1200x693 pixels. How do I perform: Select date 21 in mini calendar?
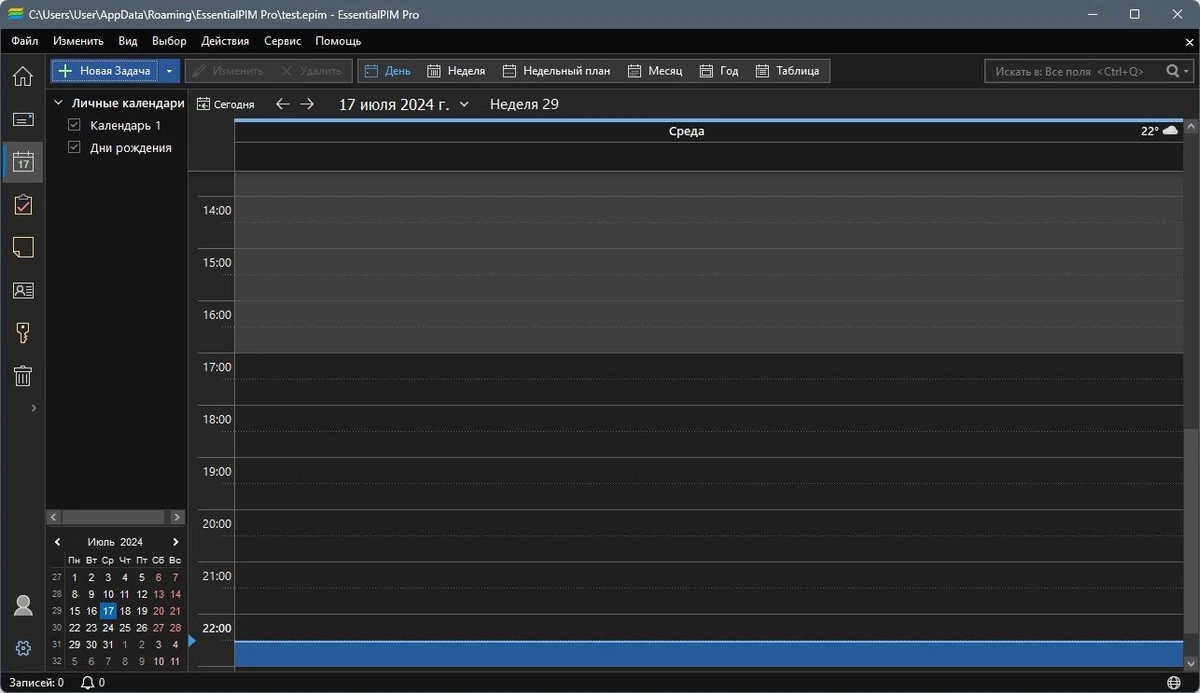(175, 611)
